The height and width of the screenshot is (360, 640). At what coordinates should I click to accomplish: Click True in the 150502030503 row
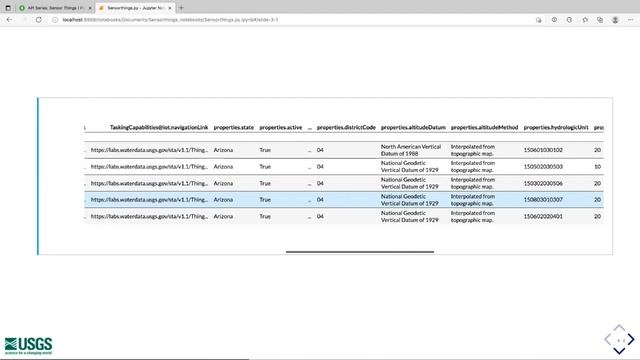265,167
